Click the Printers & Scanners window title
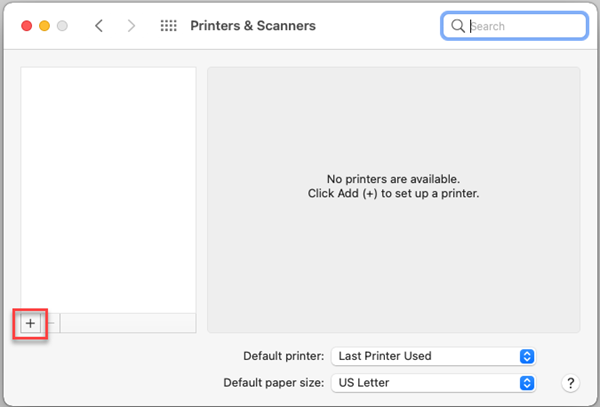This screenshot has height=407, width=600. point(253,26)
